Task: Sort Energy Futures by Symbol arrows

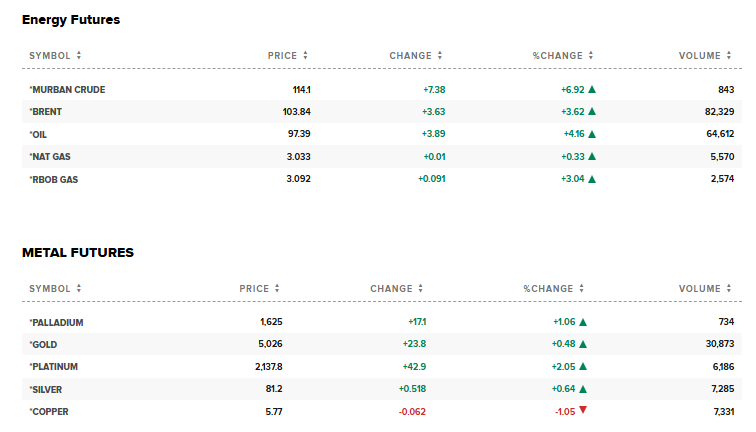Action: tap(79, 55)
